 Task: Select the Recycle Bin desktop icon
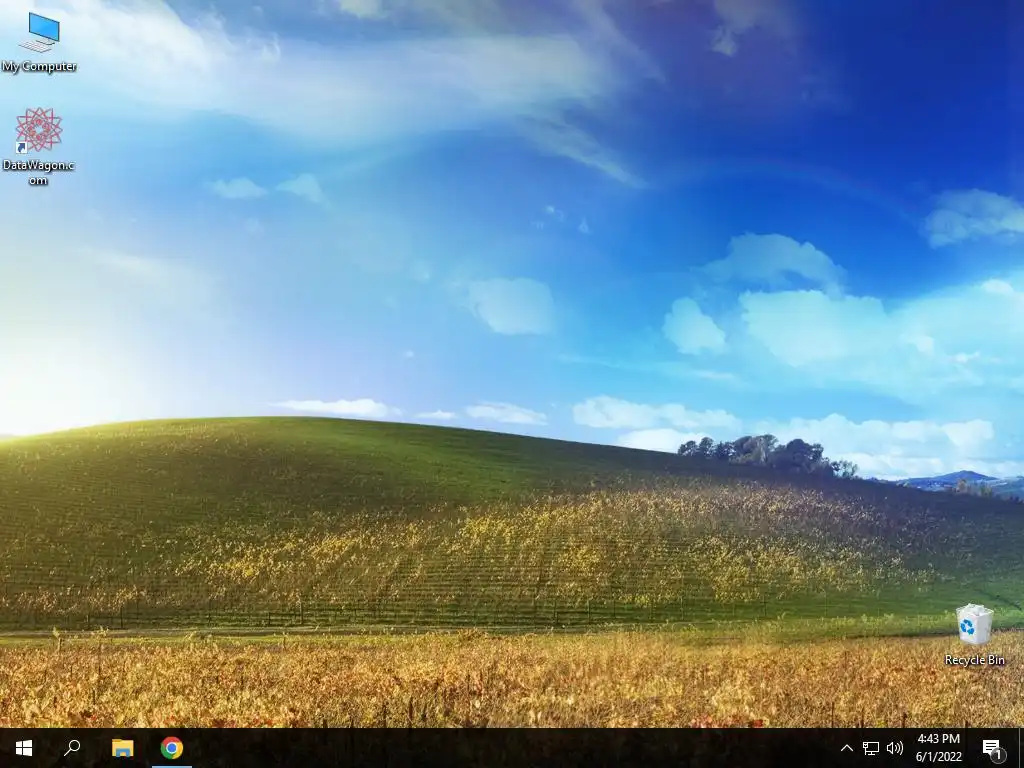(974, 635)
